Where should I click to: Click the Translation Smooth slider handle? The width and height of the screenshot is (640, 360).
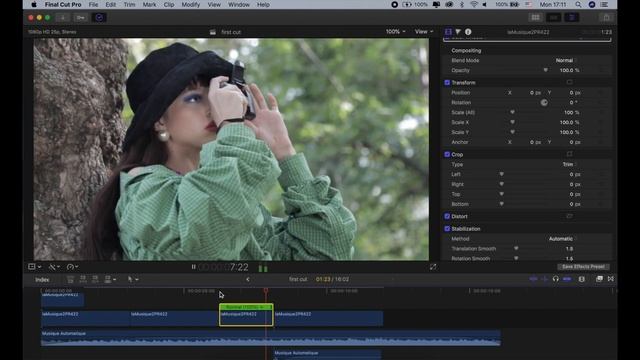[516, 249]
